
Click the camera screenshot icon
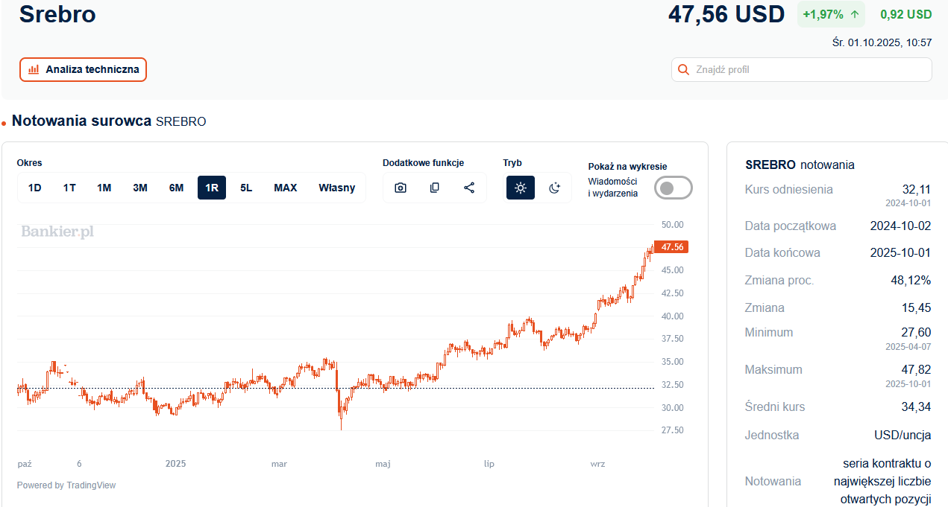[x=400, y=188]
